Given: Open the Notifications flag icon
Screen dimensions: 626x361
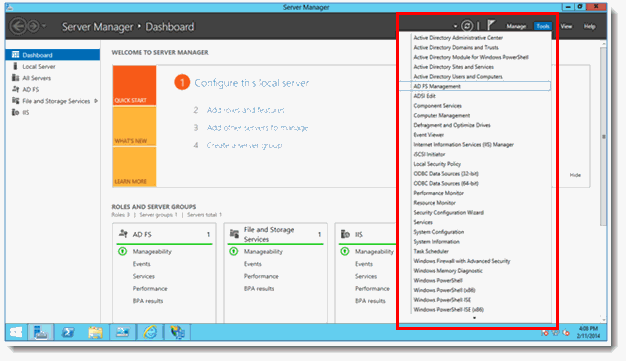Looking at the screenshot, I should [x=491, y=26].
